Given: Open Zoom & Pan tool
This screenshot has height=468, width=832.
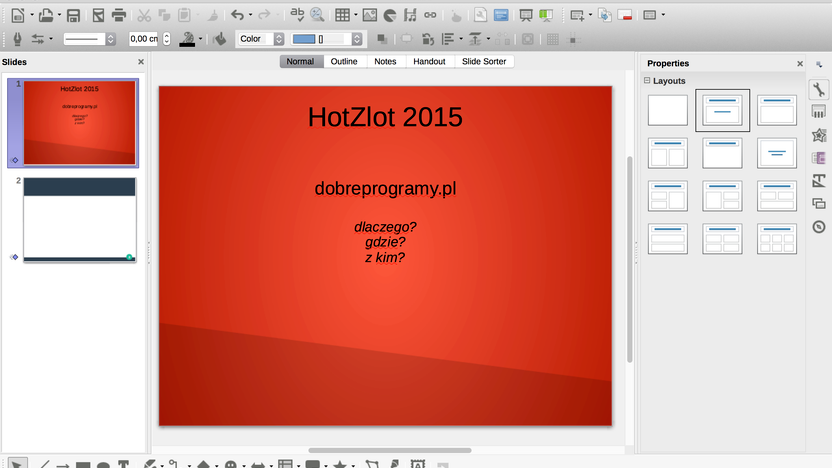Looking at the screenshot, I should pos(317,15).
